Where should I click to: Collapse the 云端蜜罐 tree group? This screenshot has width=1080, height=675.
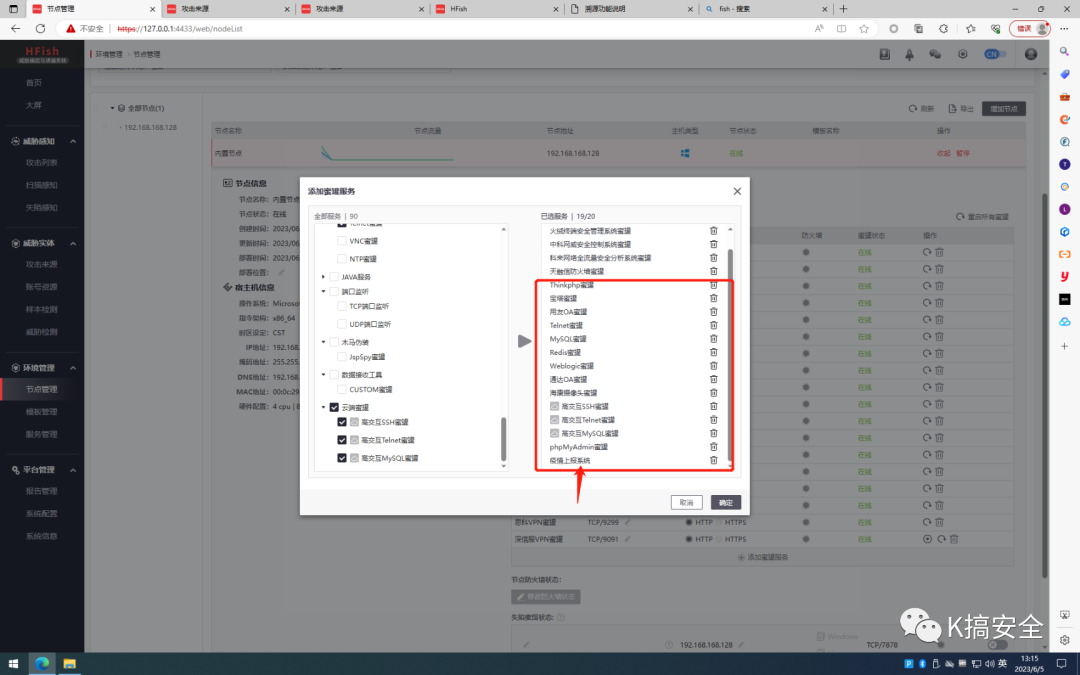(323, 408)
